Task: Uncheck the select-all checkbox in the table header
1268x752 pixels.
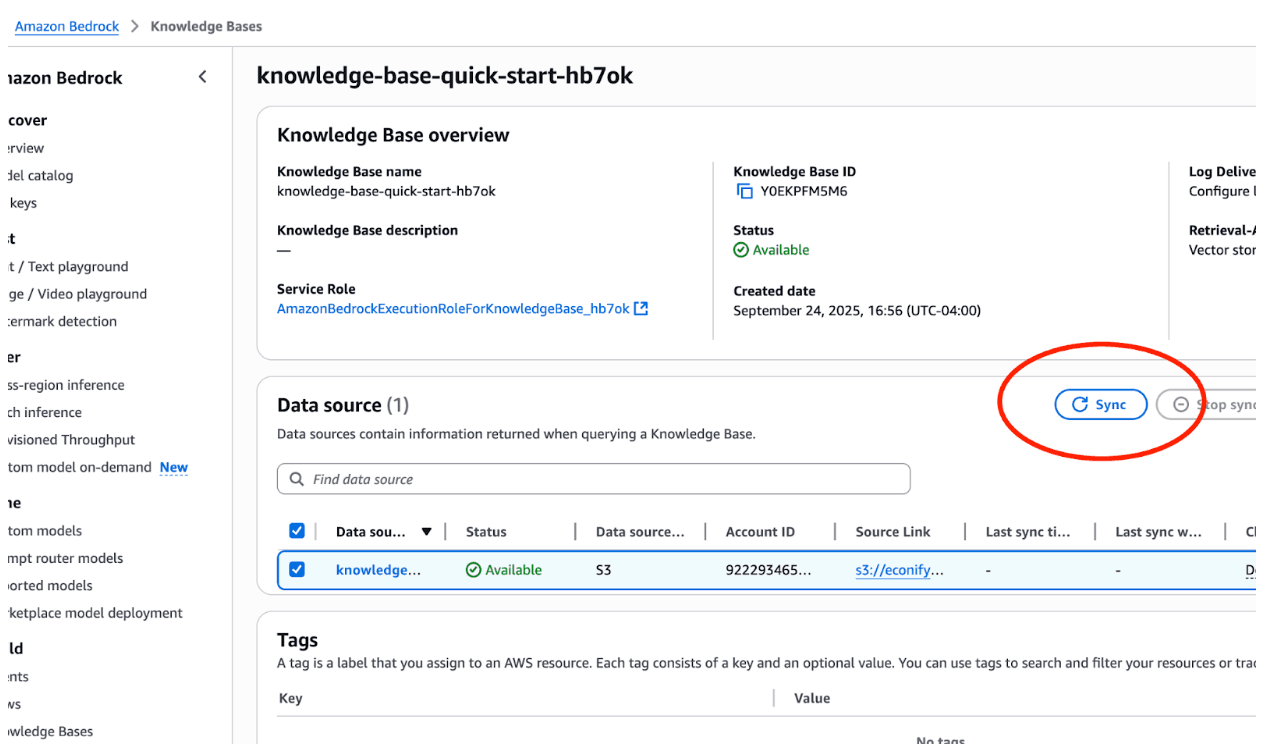Action: coord(297,531)
